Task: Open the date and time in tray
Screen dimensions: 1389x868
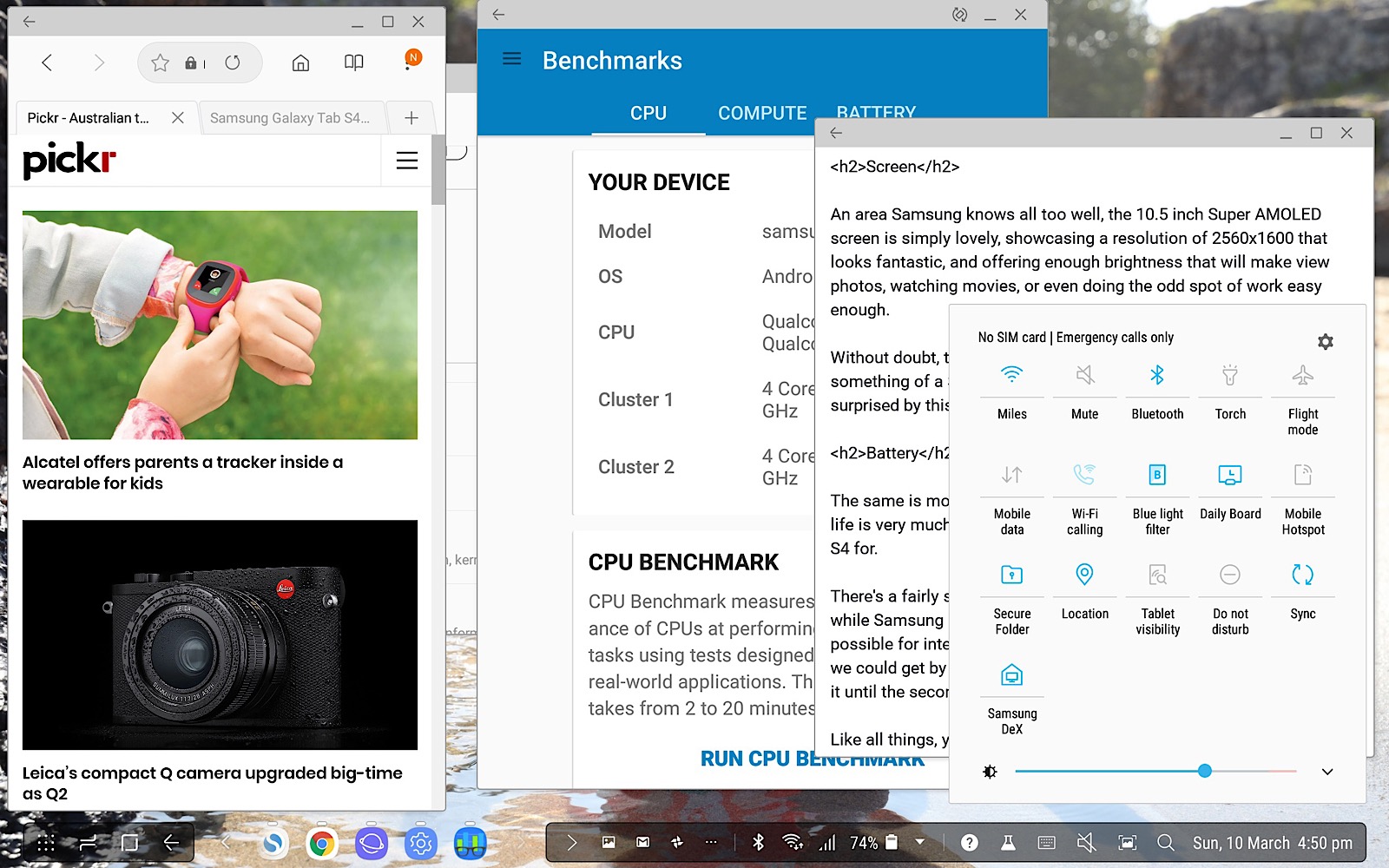Action: [1272, 843]
